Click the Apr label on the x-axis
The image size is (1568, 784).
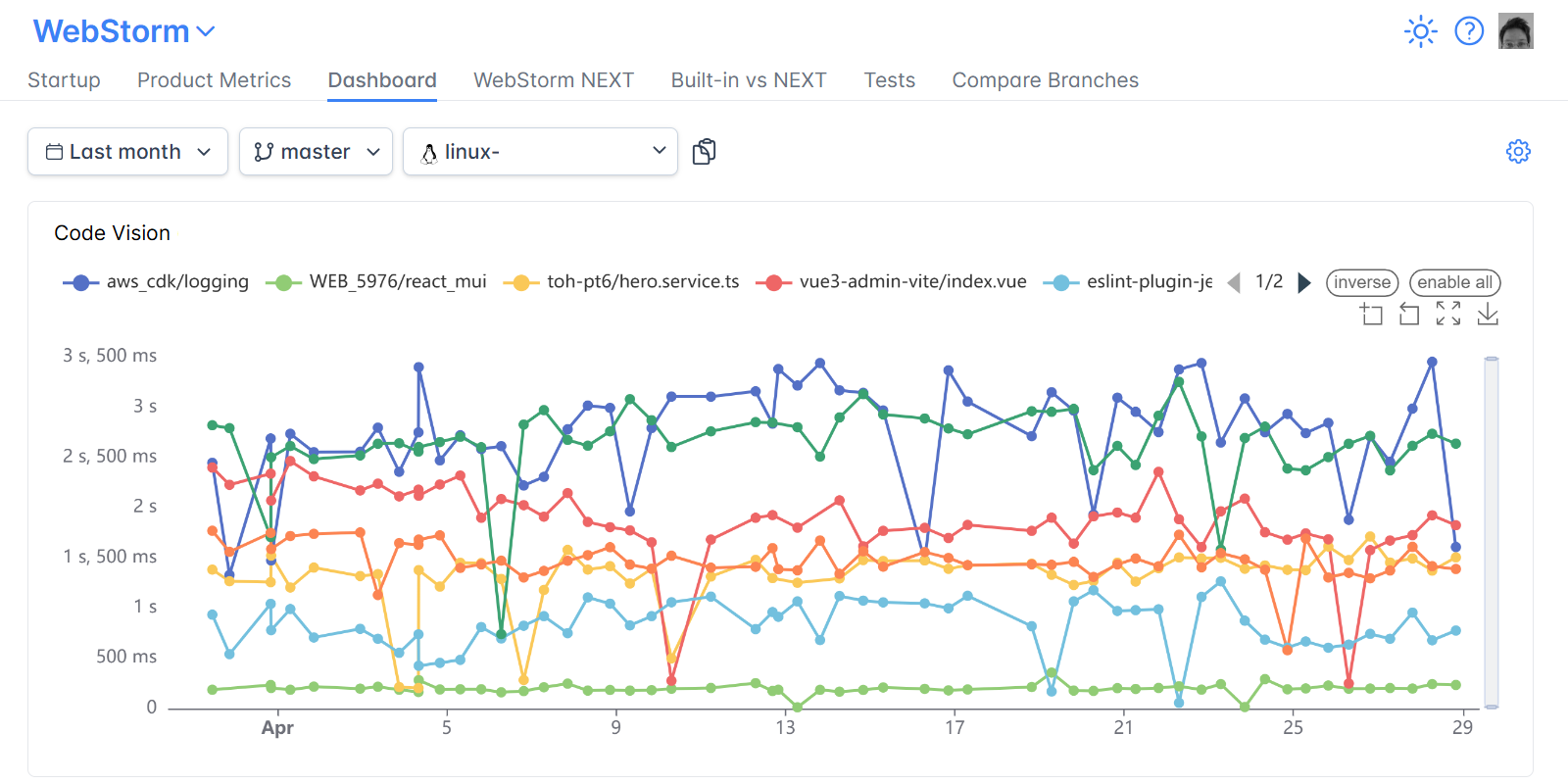(x=277, y=727)
